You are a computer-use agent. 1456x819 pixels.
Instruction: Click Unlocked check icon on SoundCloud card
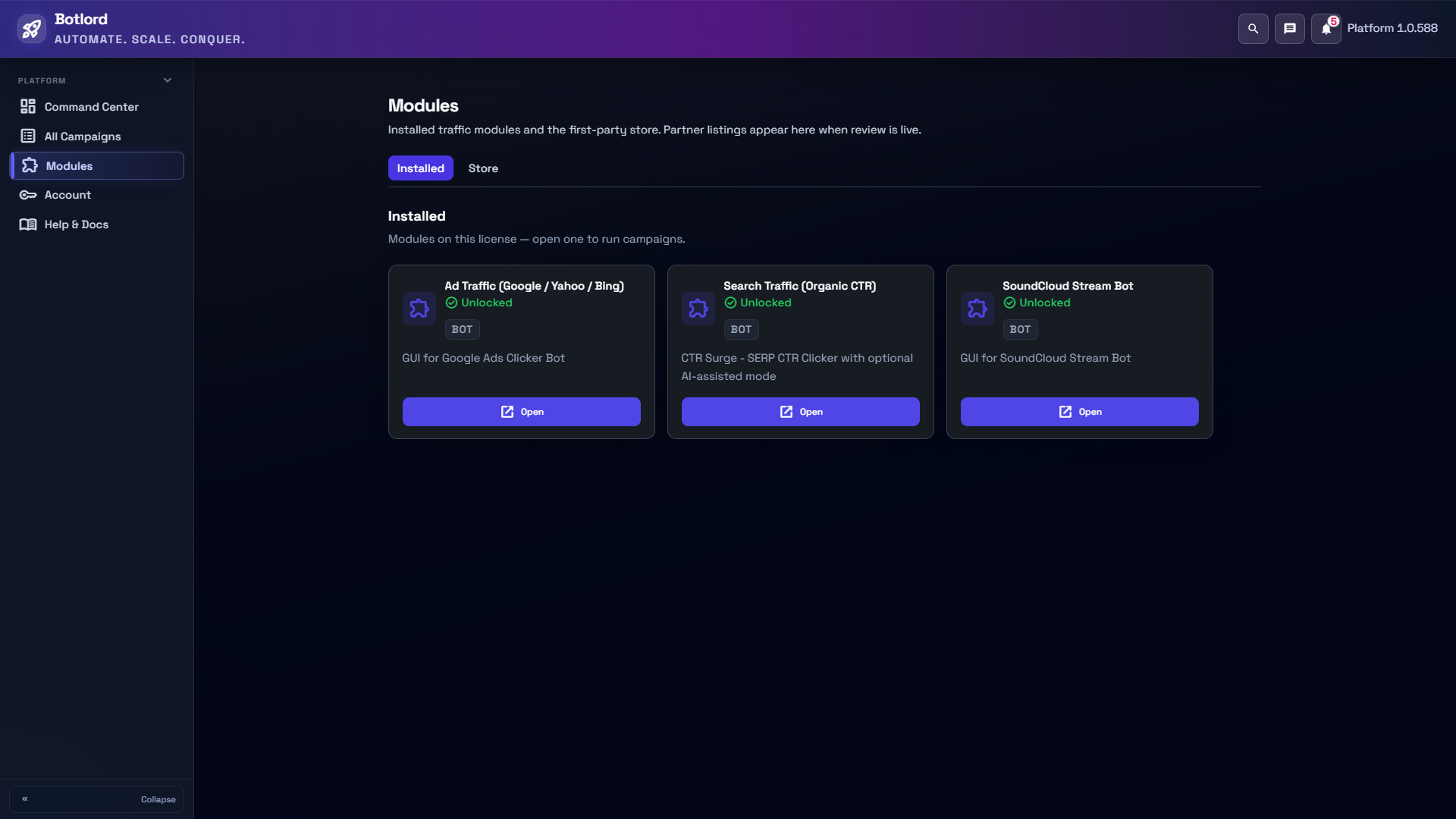pos(1009,303)
